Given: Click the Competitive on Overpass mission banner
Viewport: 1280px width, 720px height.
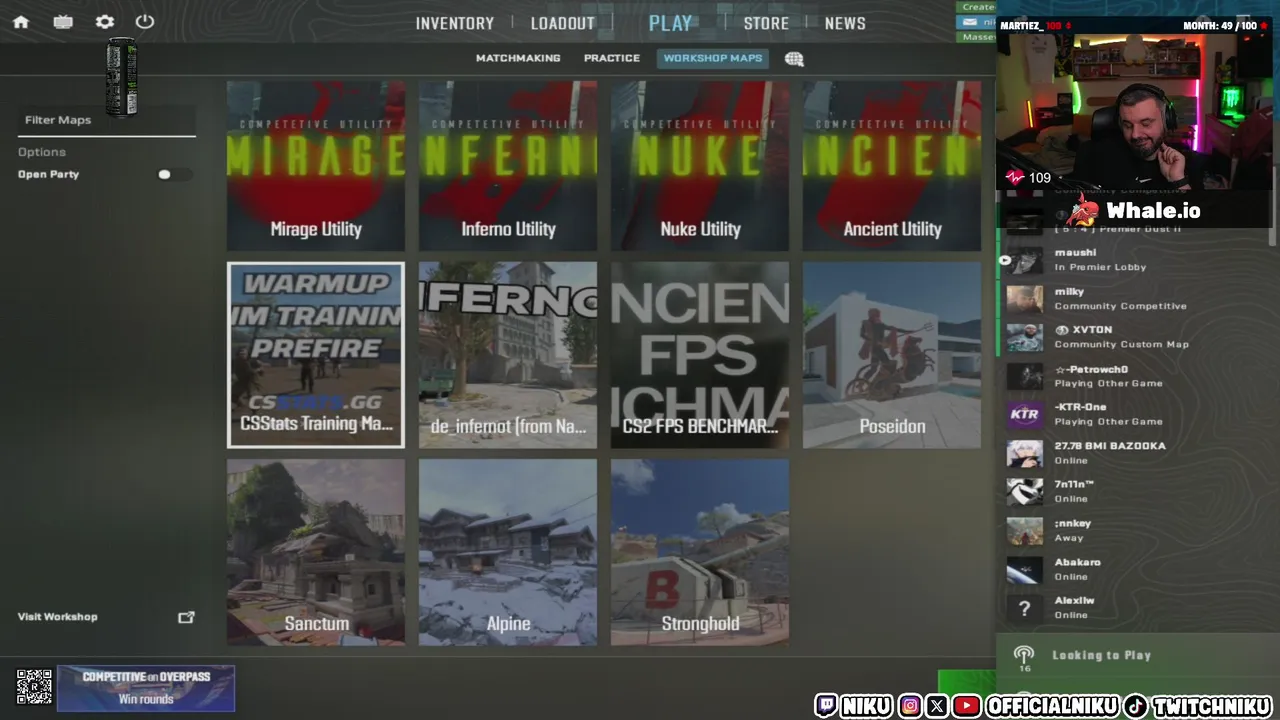Looking at the screenshot, I should coord(146,688).
